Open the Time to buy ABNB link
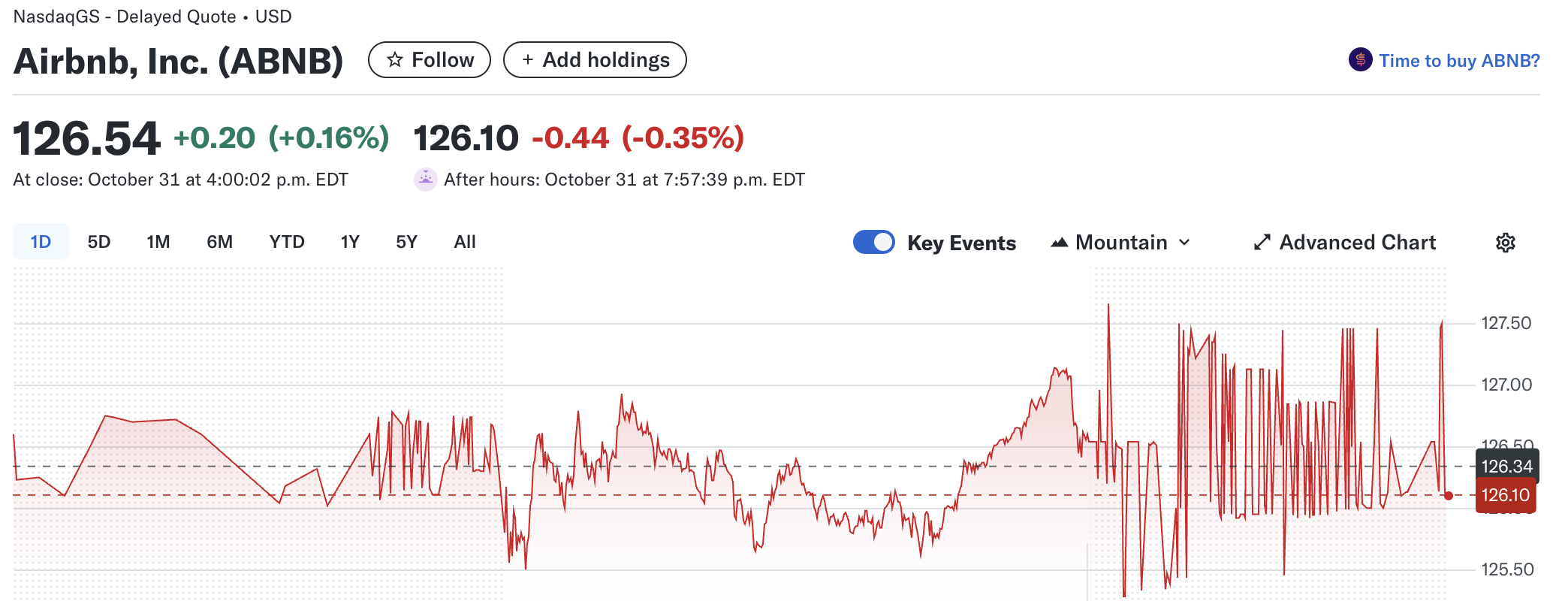This screenshot has height=601, width=1568. [1459, 61]
